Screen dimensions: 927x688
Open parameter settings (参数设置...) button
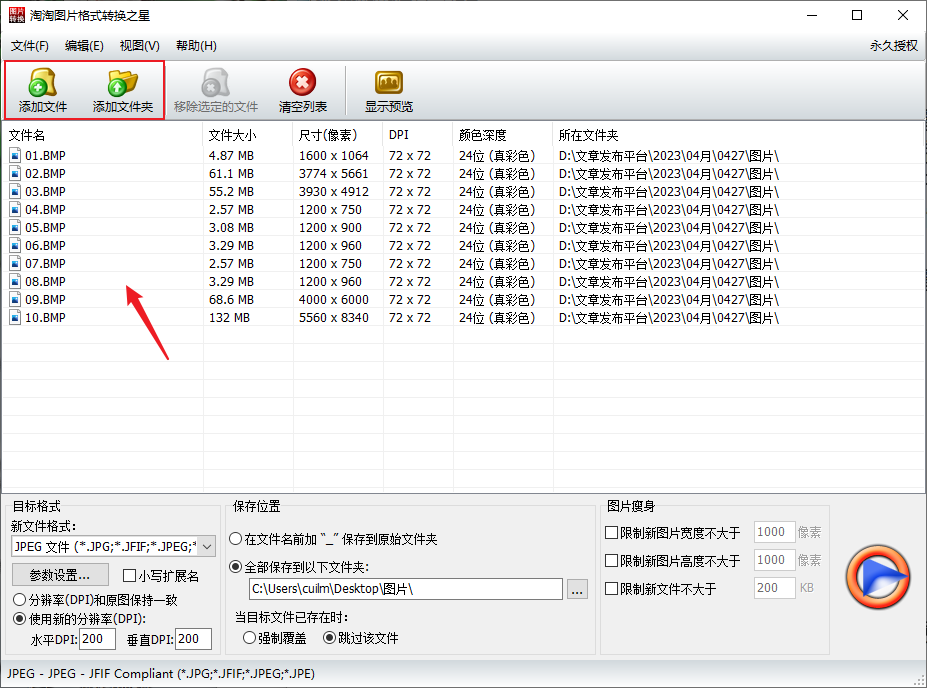click(x=60, y=575)
